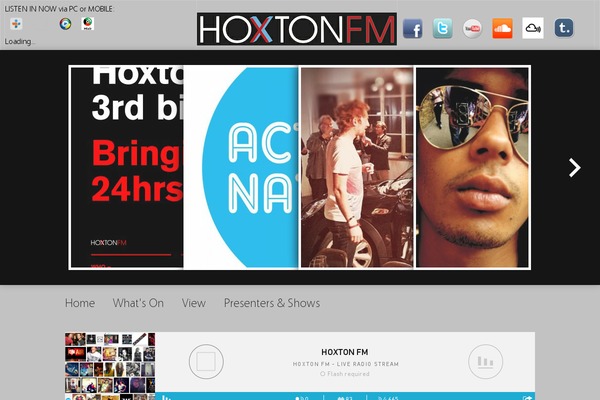Listen via the third red-green player icon
The width and height of the screenshot is (600, 400).
88,24
